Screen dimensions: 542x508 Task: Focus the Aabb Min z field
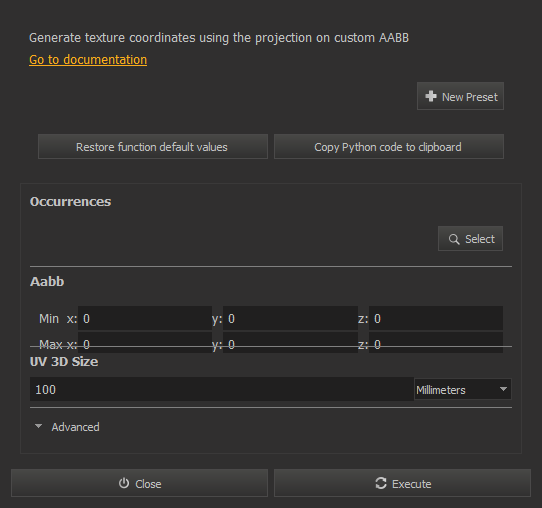pos(436,318)
